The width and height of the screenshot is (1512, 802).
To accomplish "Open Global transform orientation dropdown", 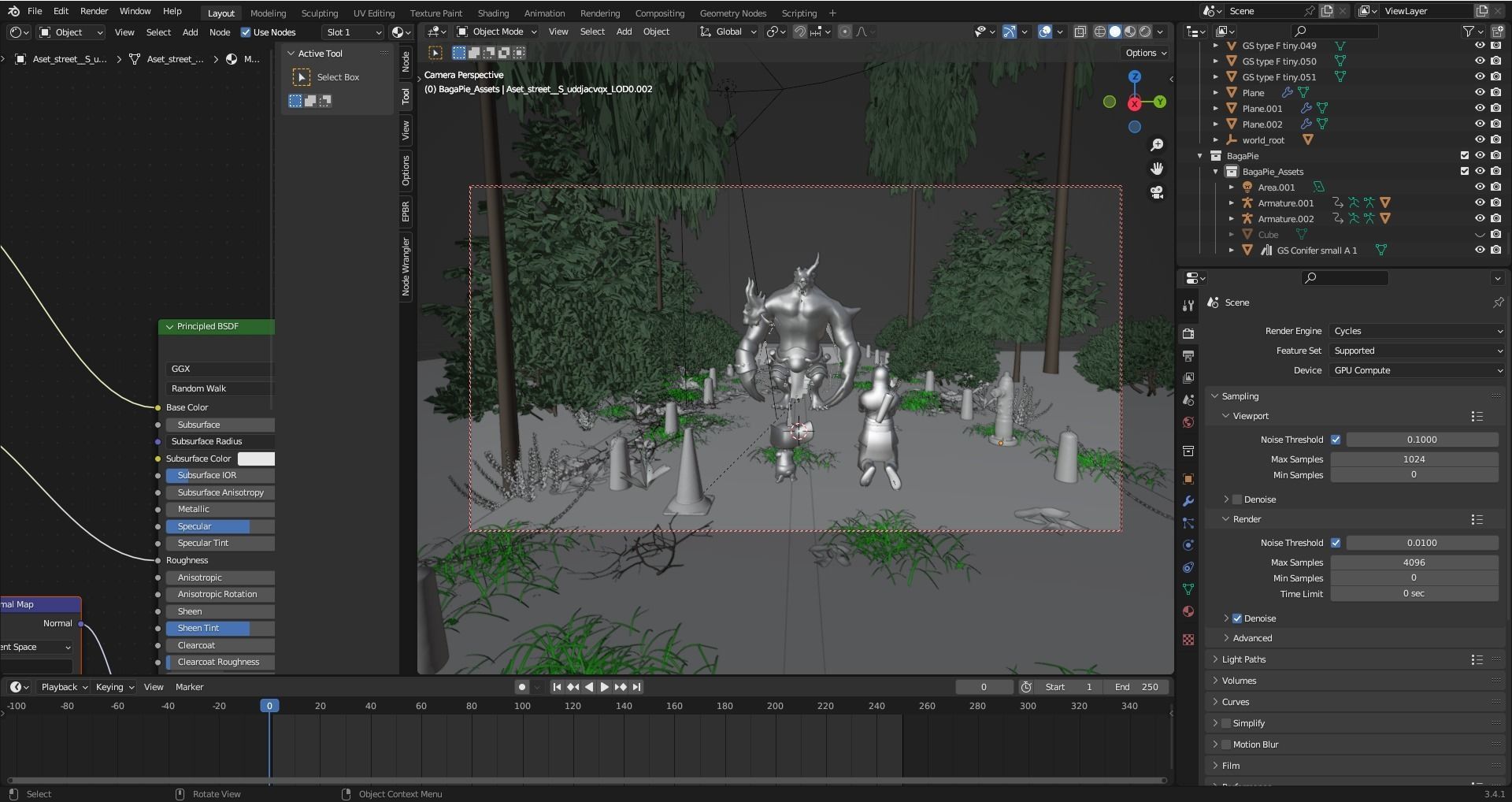I will click(728, 32).
